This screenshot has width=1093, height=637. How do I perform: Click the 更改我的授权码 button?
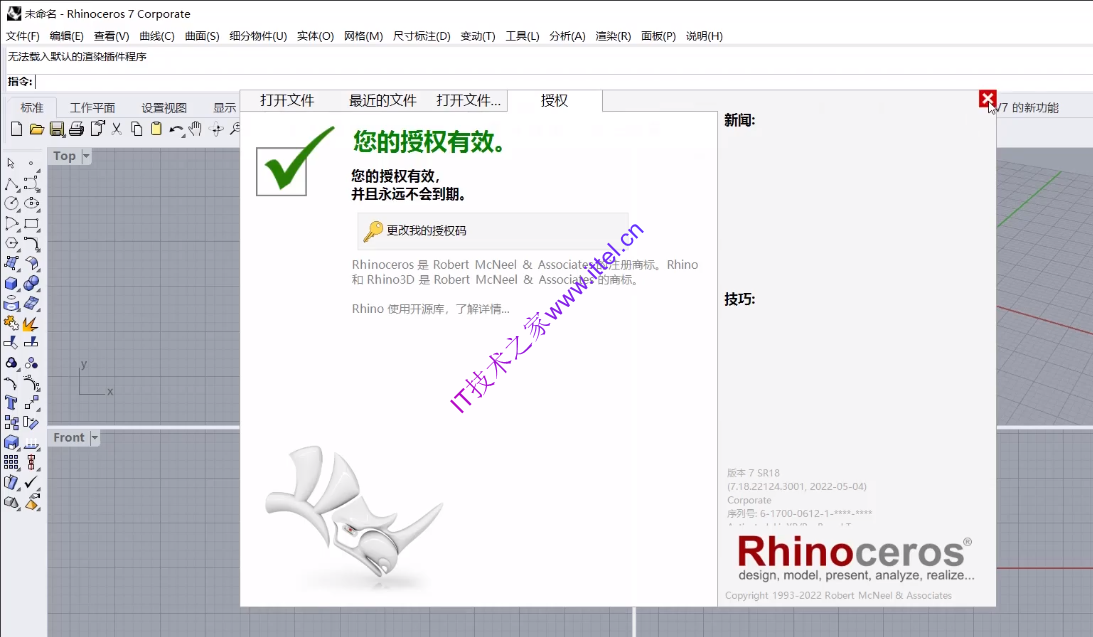[493, 231]
